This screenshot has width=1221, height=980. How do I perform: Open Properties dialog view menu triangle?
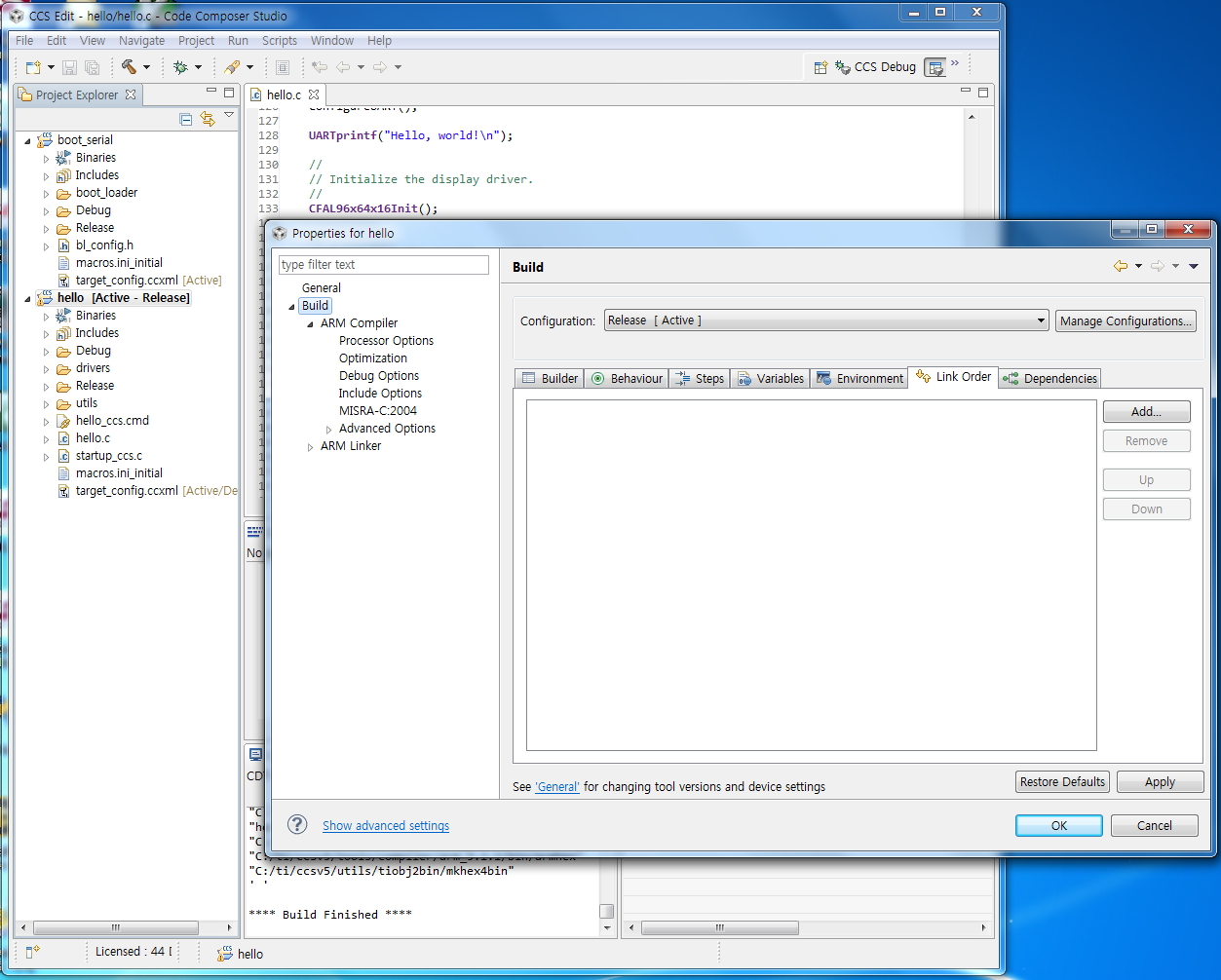tap(1194, 266)
